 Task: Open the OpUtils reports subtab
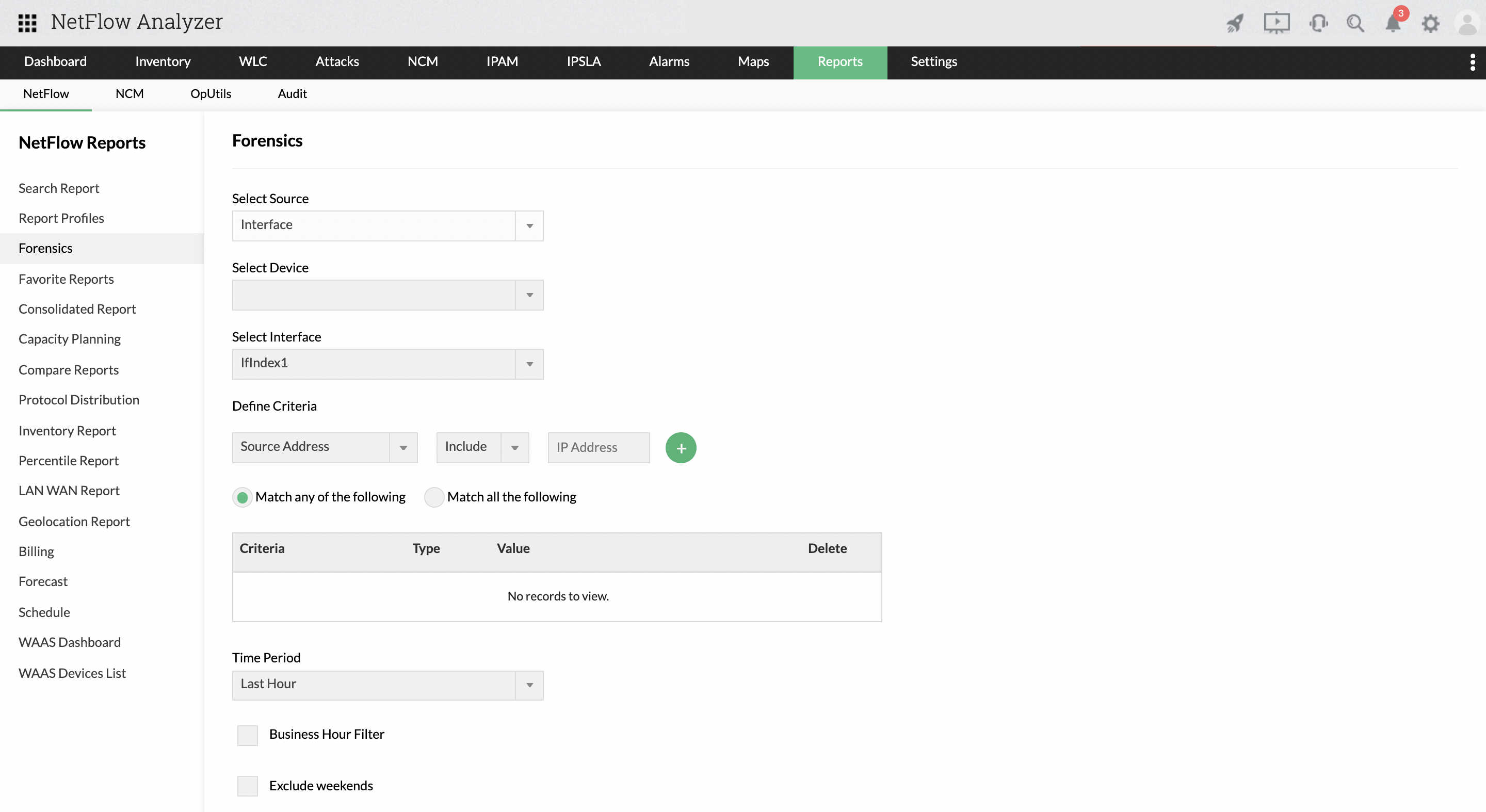coord(211,94)
